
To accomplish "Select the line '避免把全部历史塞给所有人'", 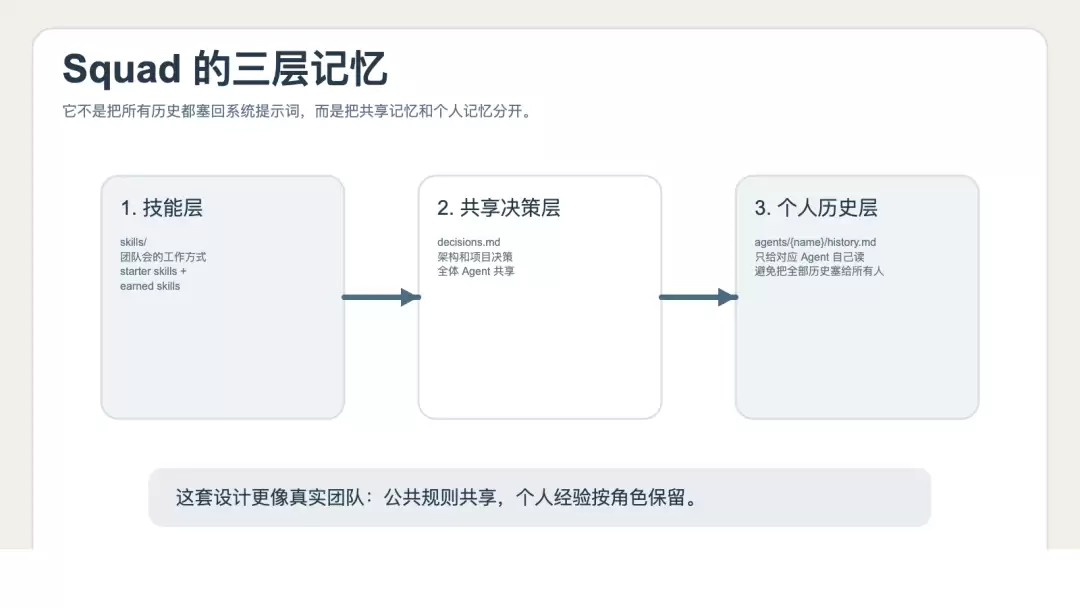I will 819,271.
